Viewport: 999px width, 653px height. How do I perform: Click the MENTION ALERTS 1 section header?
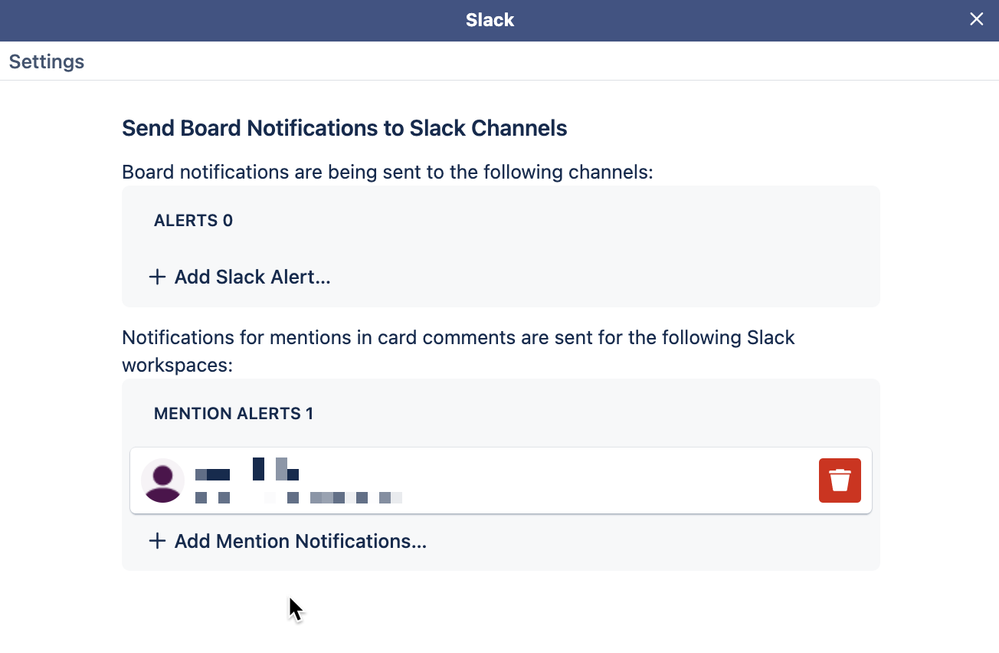coord(233,413)
